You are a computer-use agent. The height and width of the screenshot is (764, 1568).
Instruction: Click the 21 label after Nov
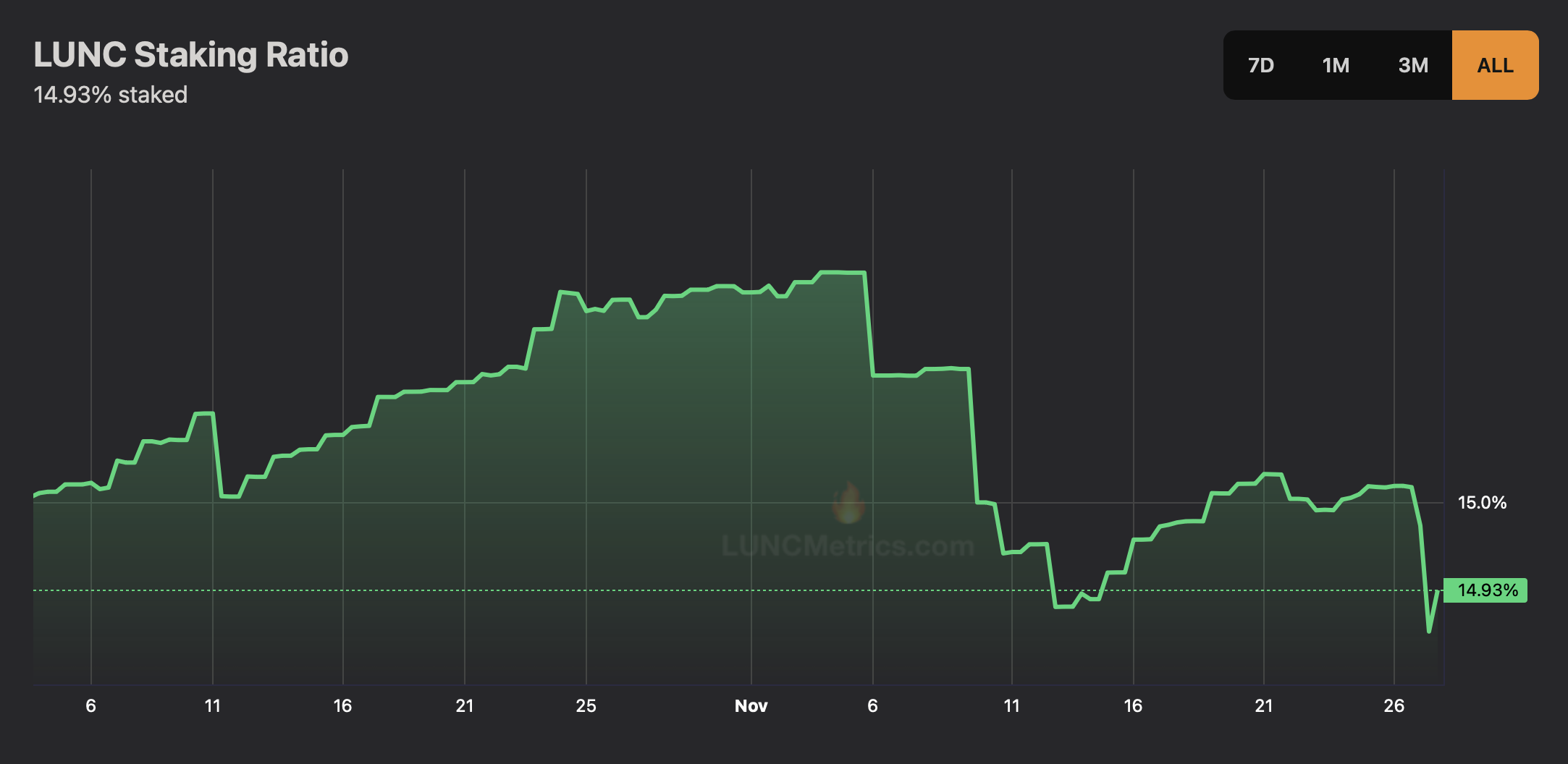click(x=1263, y=706)
